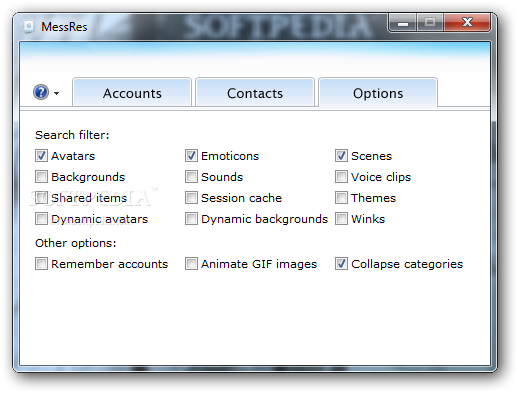Switch to the Accounts tab
Viewport: 518px width, 393px height.
tap(132, 93)
